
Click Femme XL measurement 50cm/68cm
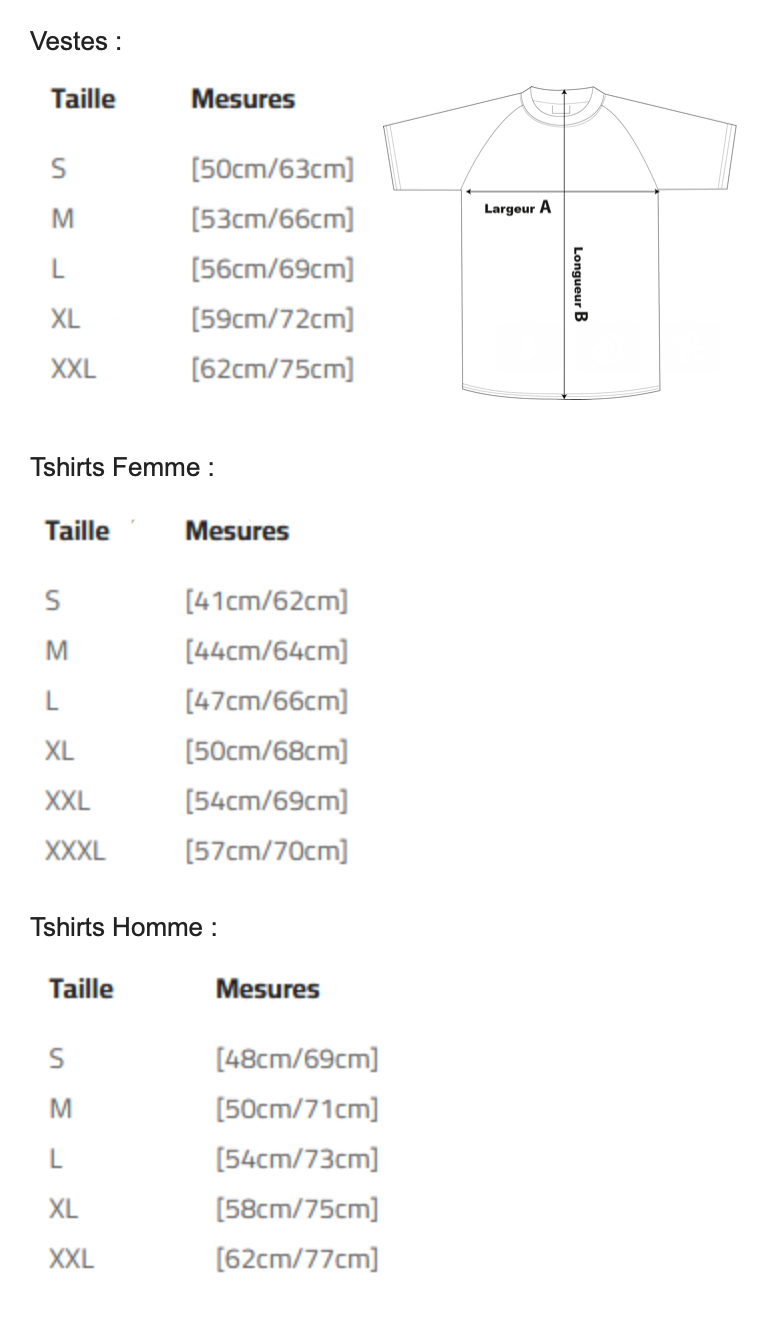pyautogui.click(x=267, y=751)
